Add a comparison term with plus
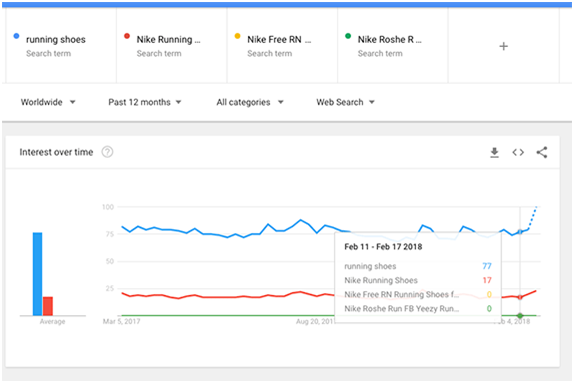The height and width of the screenshot is (383, 574). [503, 46]
